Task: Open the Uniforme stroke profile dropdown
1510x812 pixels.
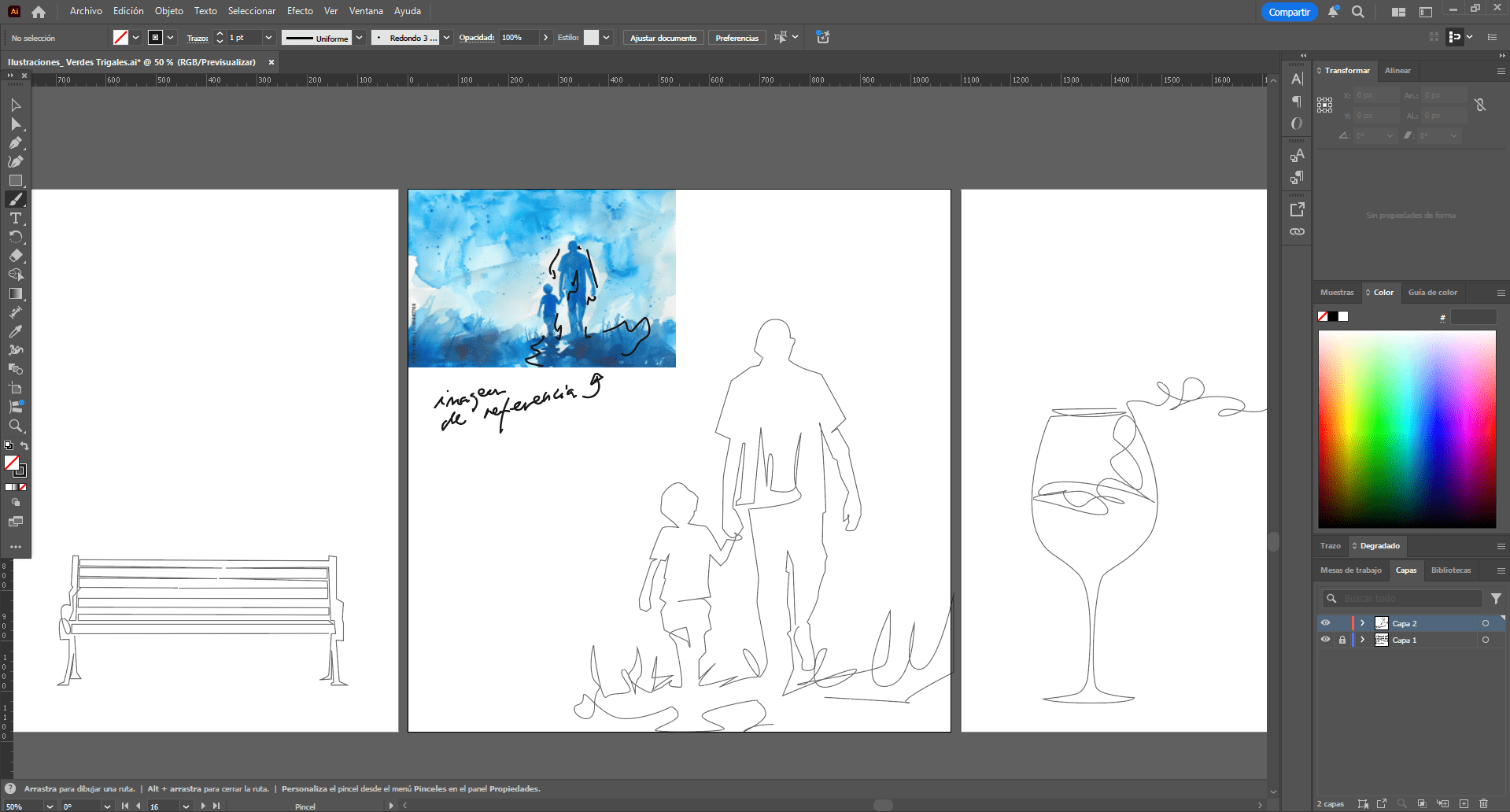Action: [360, 38]
